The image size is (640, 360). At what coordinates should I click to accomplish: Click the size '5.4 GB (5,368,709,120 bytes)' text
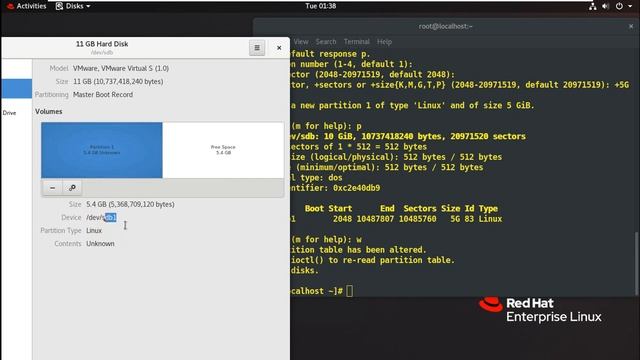pyautogui.click(x=130, y=204)
